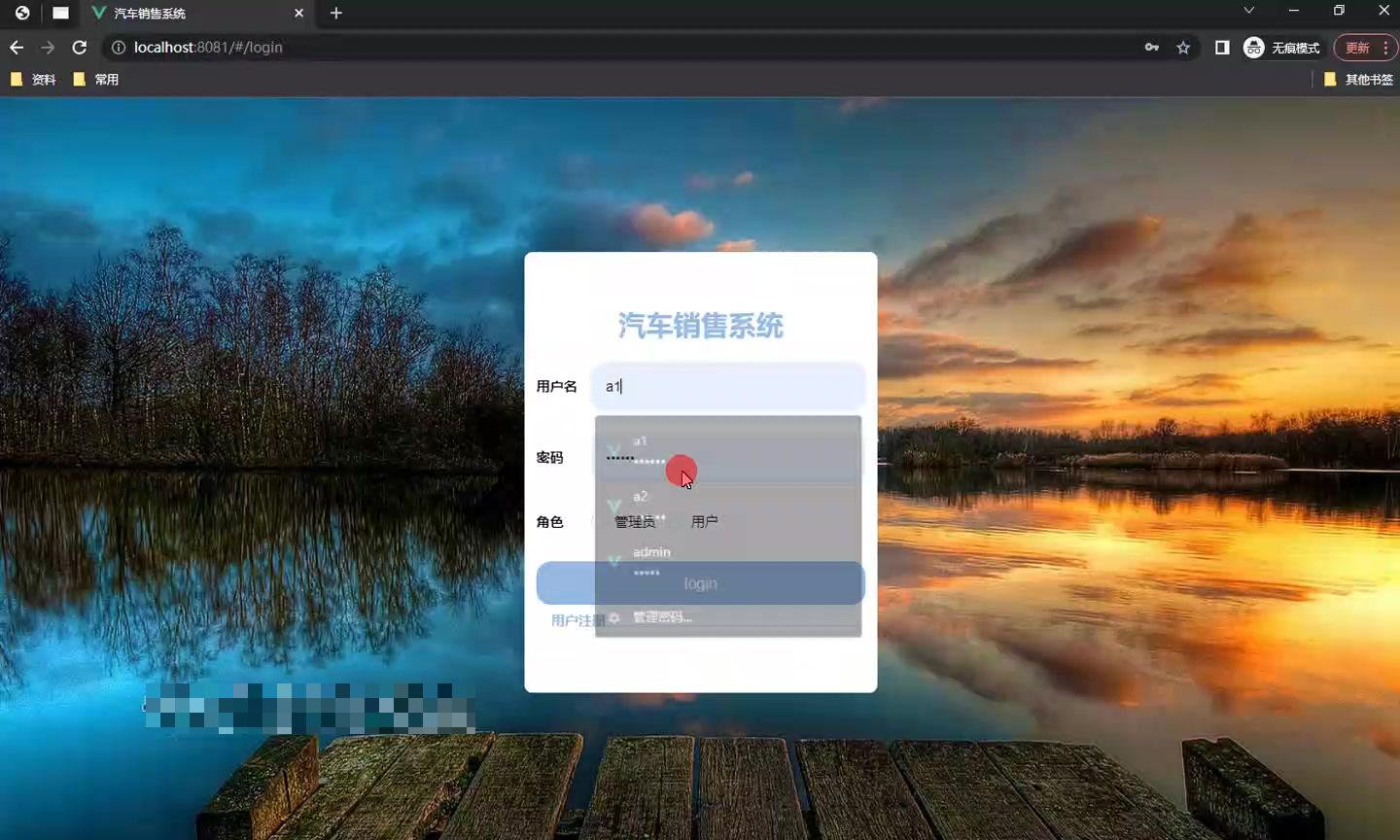Open the 资料 bookmarks folder
1400x840 pixels.
(x=33, y=80)
